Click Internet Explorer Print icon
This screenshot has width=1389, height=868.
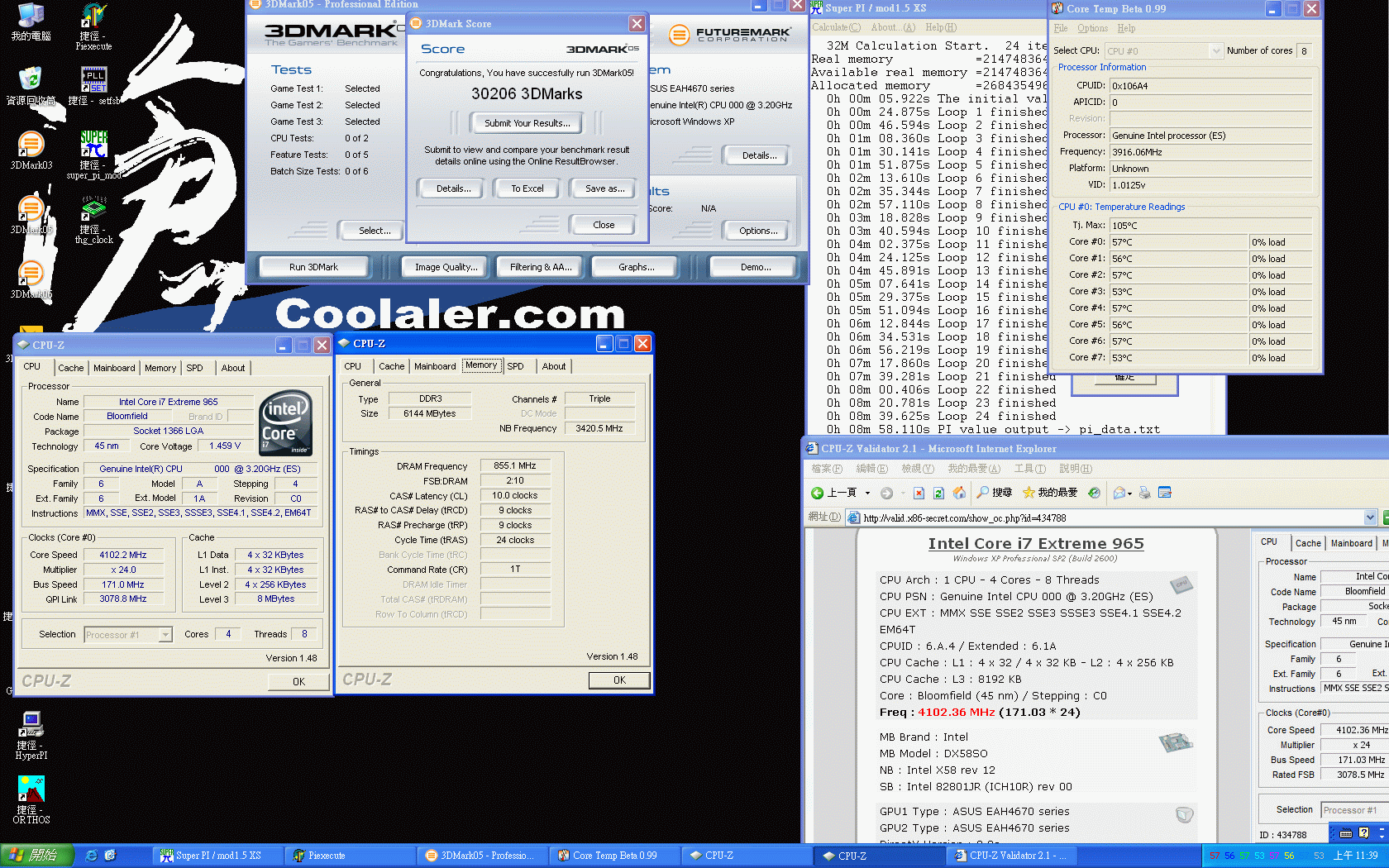click(x=1144, y=493)
